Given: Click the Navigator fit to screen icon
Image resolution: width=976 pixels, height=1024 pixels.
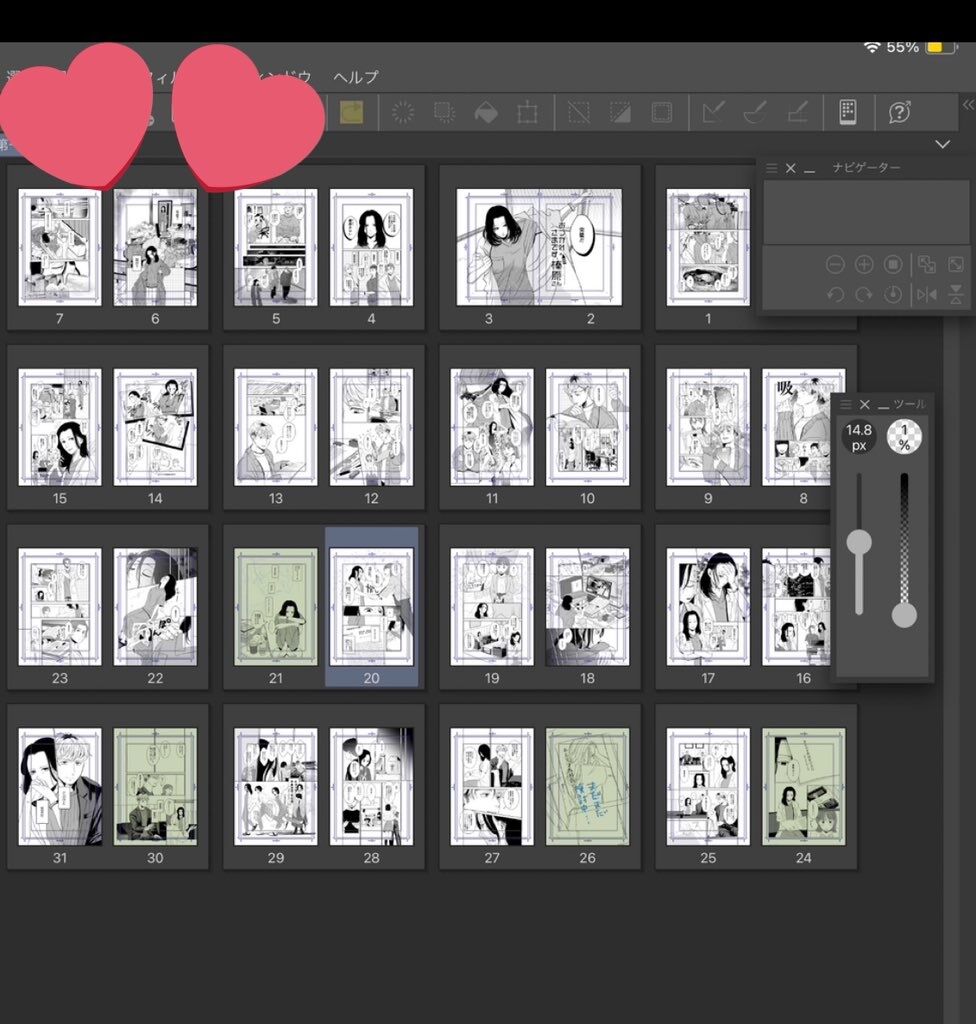Looking at the screenshot, I should click(x=926, y=264).
